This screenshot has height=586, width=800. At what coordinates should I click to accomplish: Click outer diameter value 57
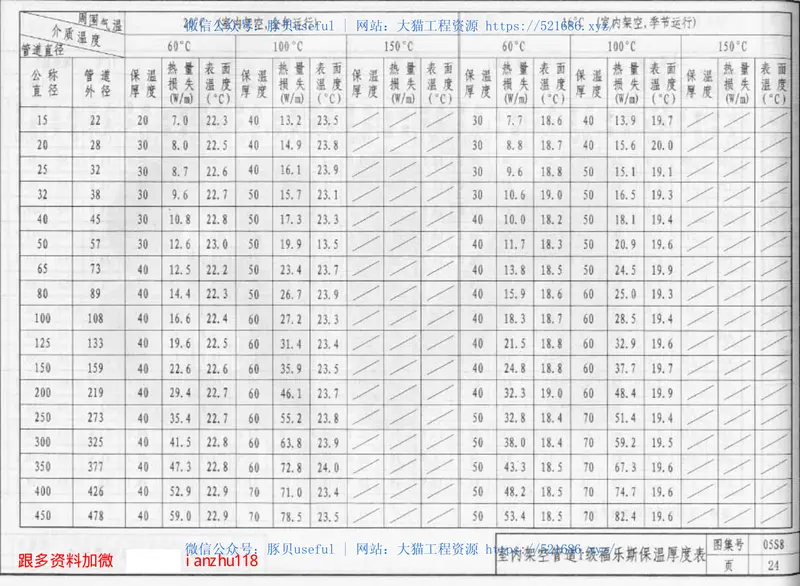[95, 244]
